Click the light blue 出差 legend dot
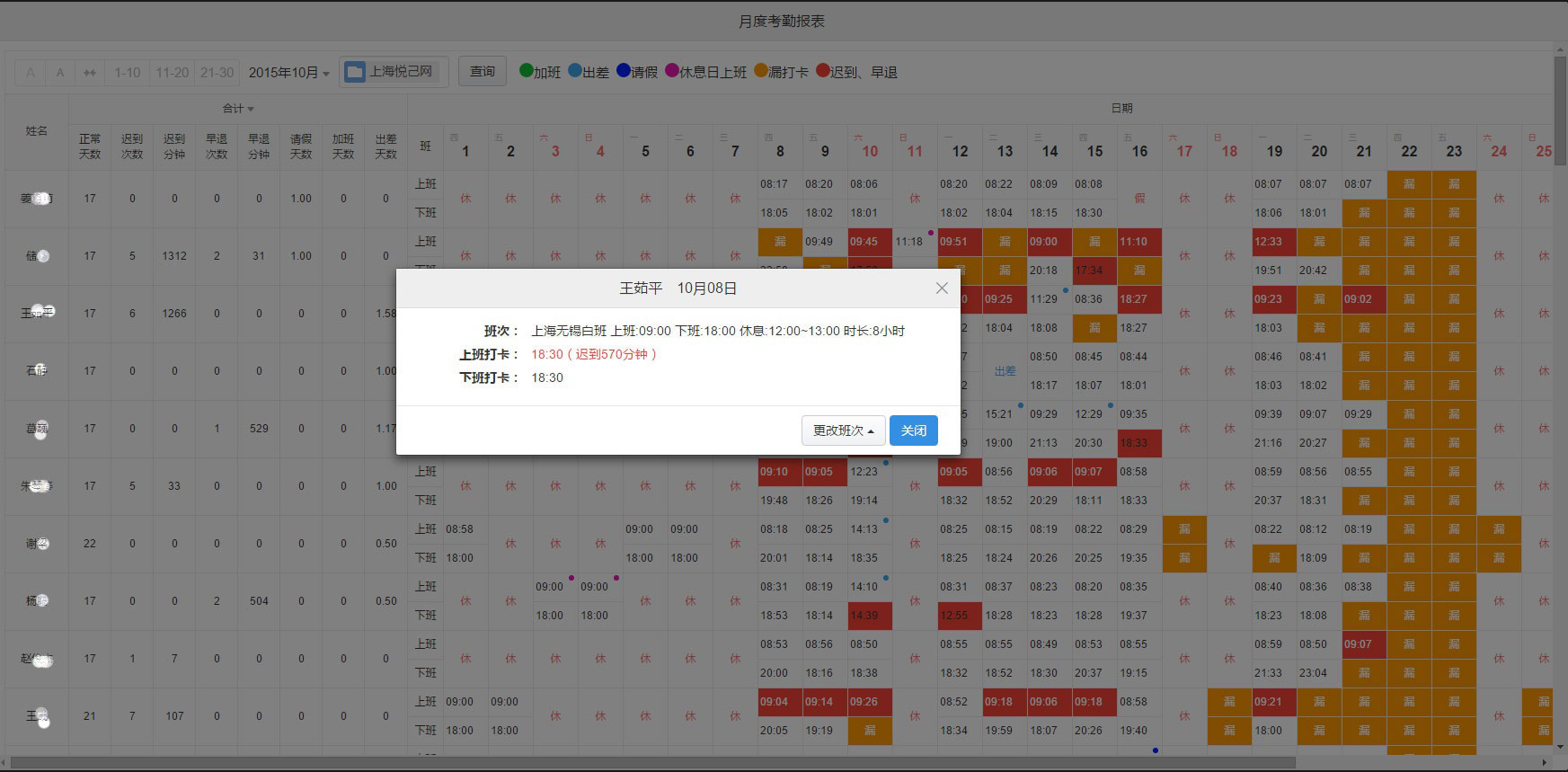The height and width of the screenshot is (772, 1568). (575, 70)
